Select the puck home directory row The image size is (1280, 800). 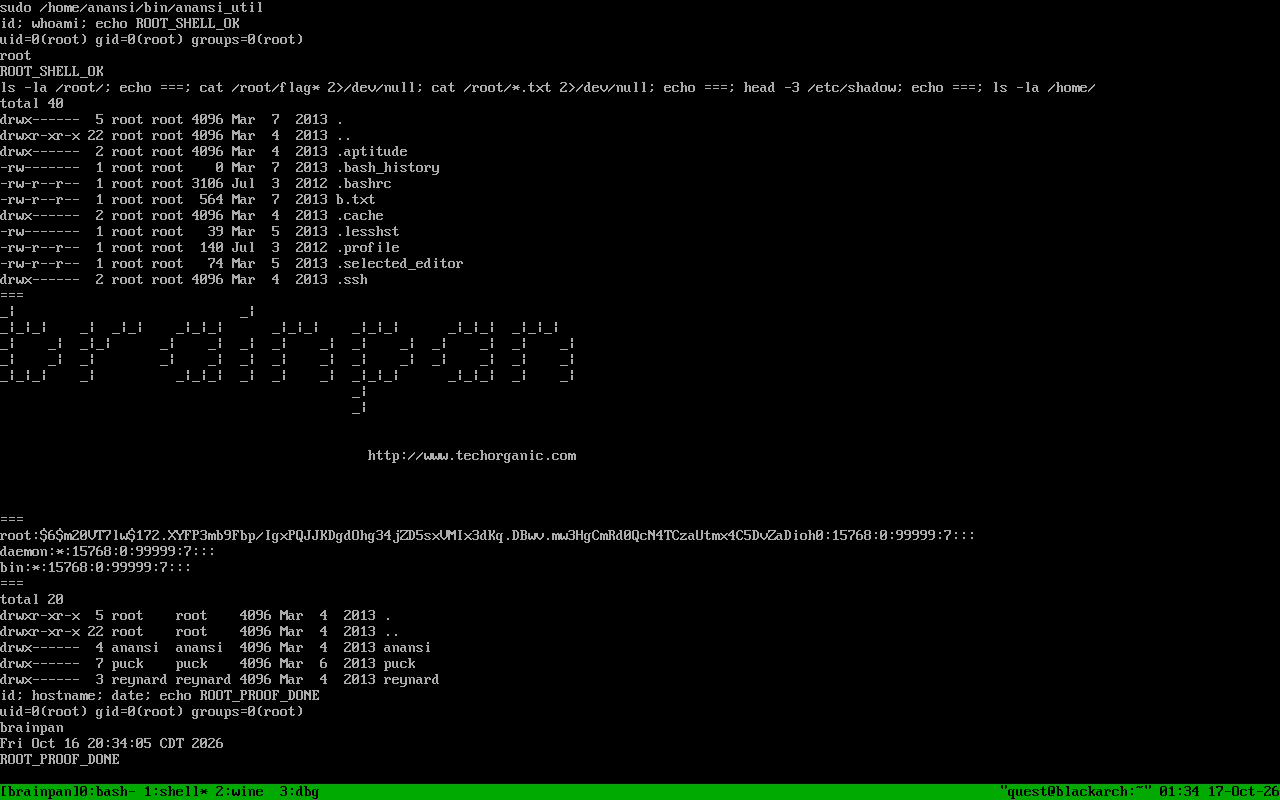point(208,664)
